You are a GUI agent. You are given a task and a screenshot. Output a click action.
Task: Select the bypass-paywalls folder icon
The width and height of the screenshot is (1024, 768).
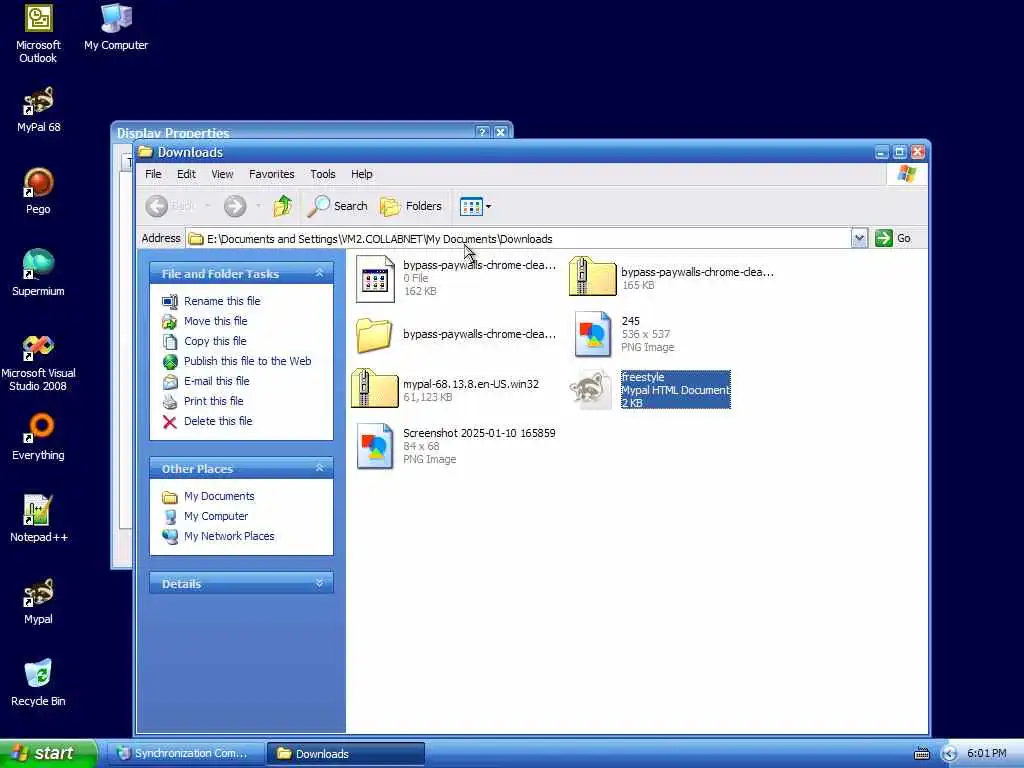(374, 334)
